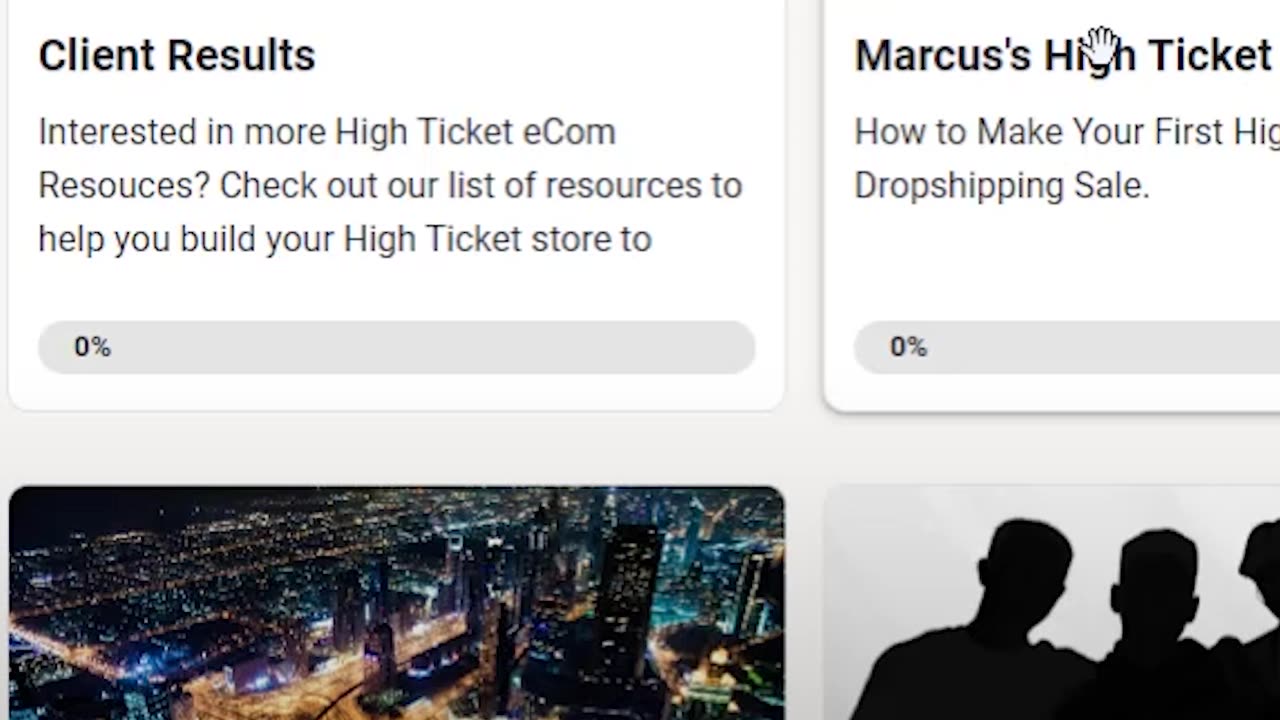
Task: Click the 'Dropshipping Sale.' text line
Action: [x=1001, y=186]
